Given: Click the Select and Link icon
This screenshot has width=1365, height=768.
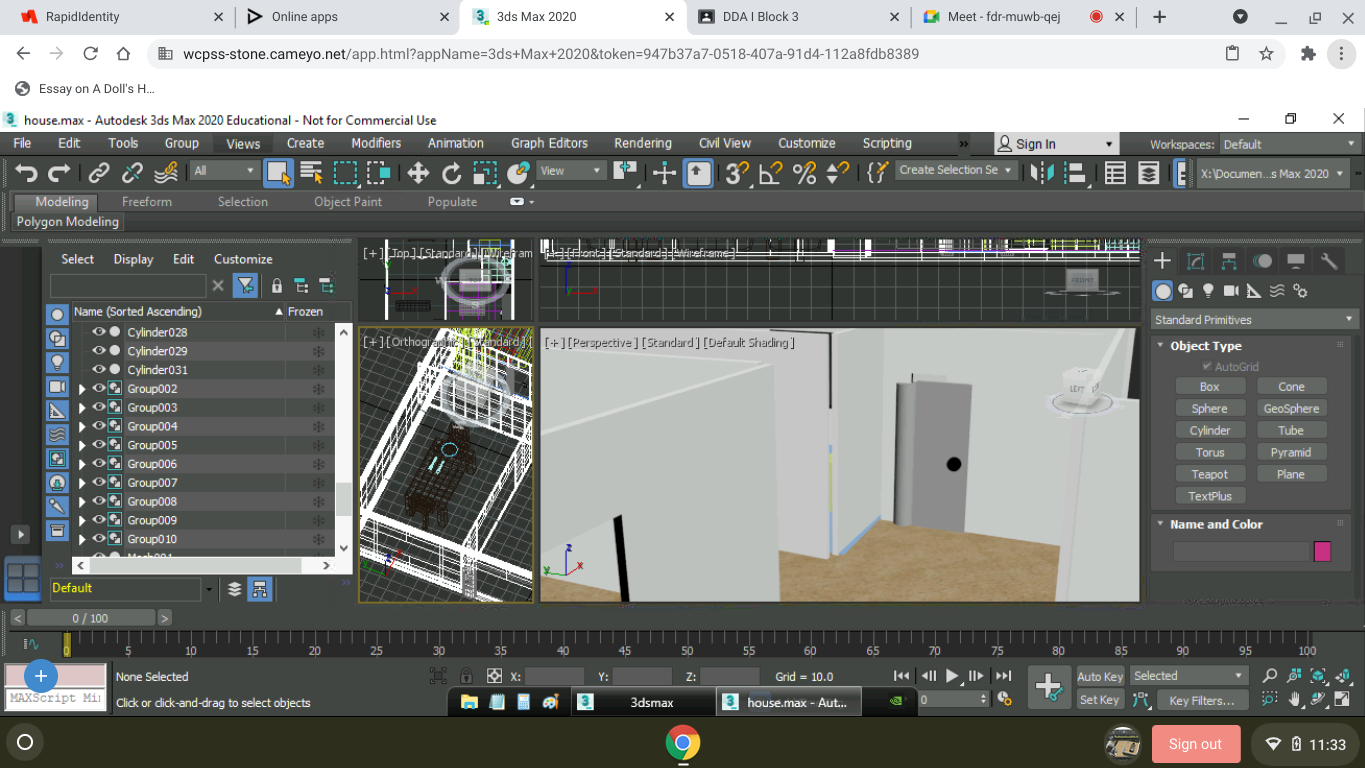Looking at the screenshot, I should (x=97, y=172).
